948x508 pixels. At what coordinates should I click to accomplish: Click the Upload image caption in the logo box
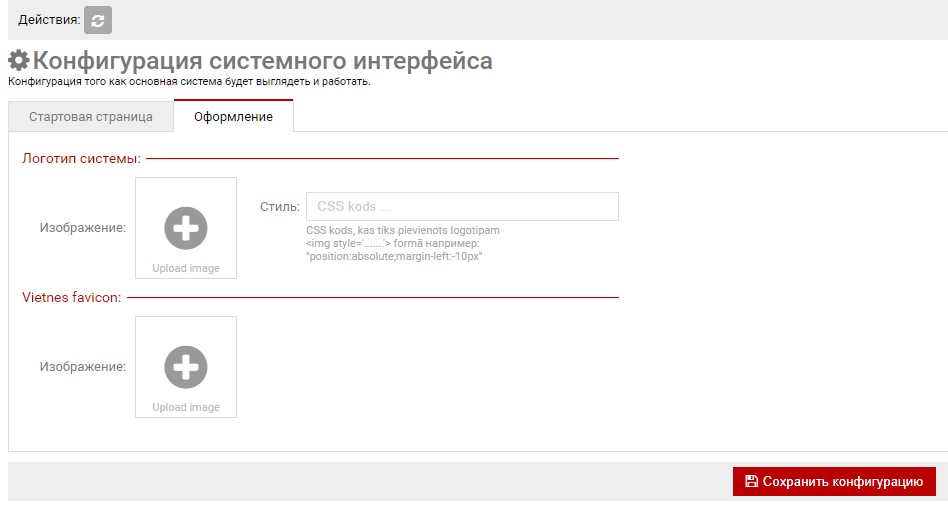pyautogui.click(x=186, y=268)
